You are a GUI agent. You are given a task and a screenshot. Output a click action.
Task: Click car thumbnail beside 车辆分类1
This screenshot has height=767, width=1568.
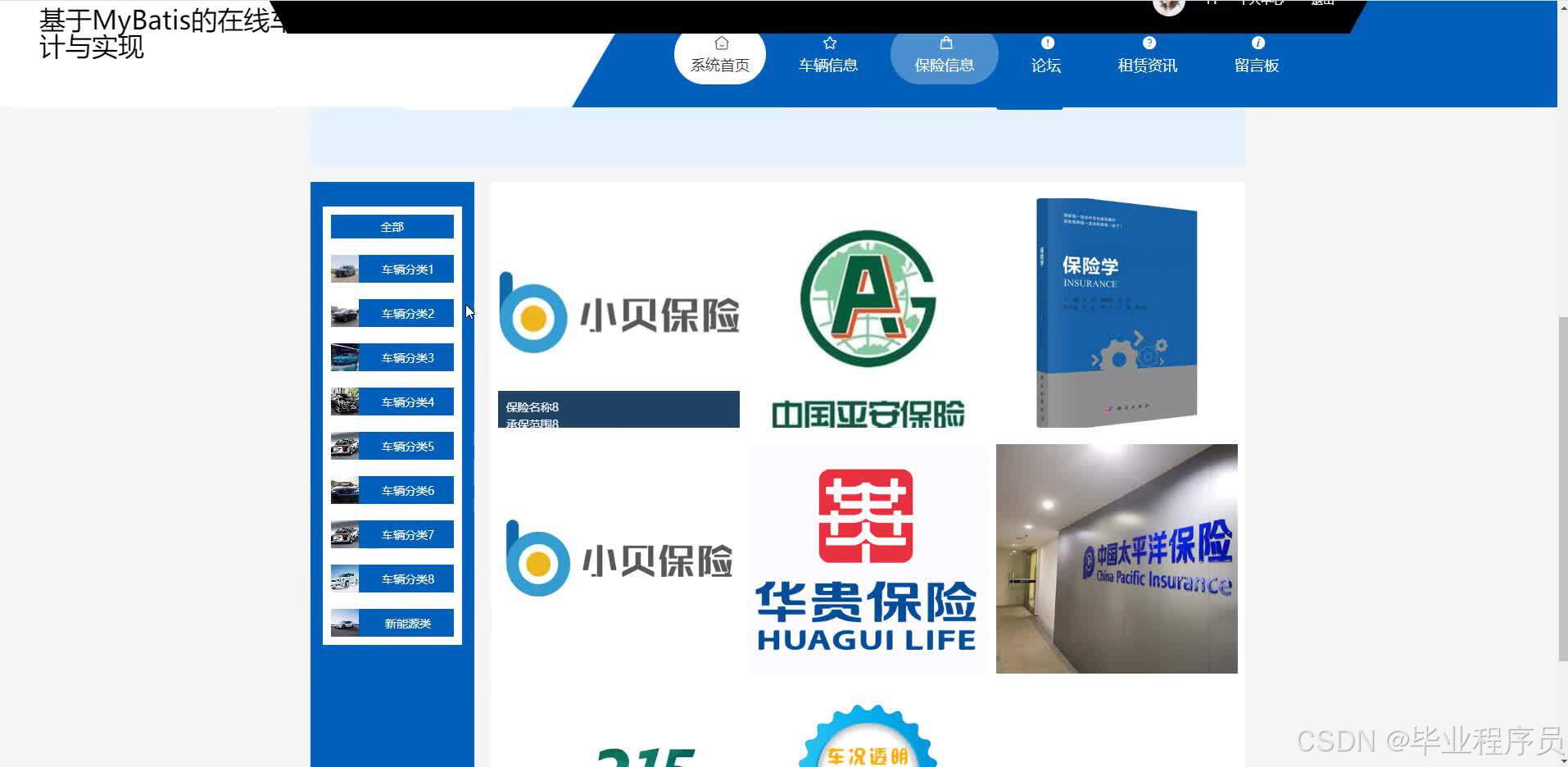click(x=345, y=269)
